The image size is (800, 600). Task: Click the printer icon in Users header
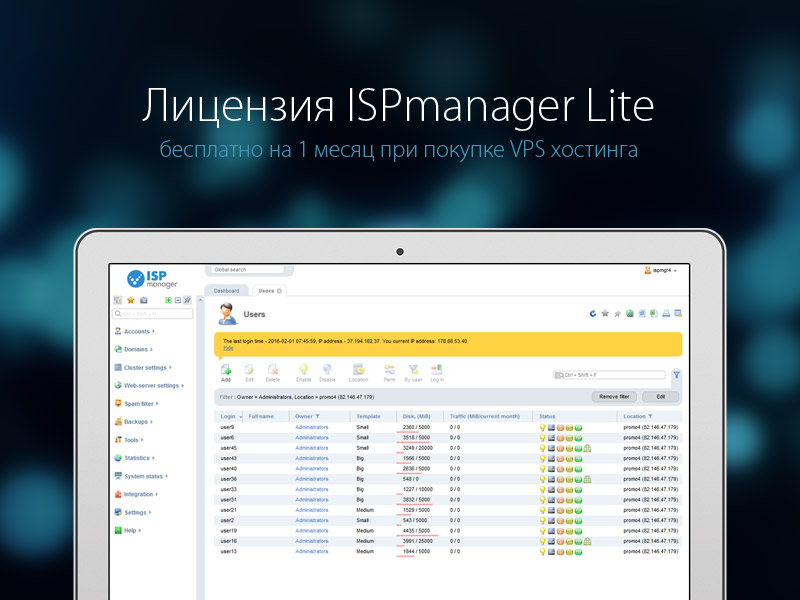click(666, 313)
